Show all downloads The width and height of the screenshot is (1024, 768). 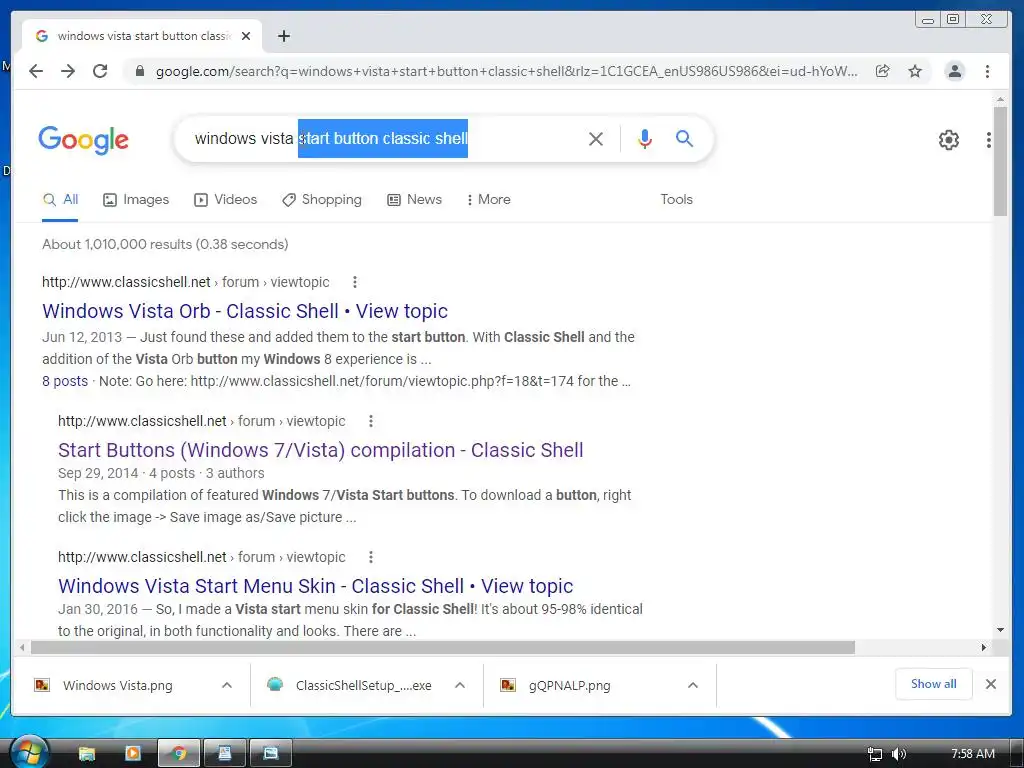933,684
